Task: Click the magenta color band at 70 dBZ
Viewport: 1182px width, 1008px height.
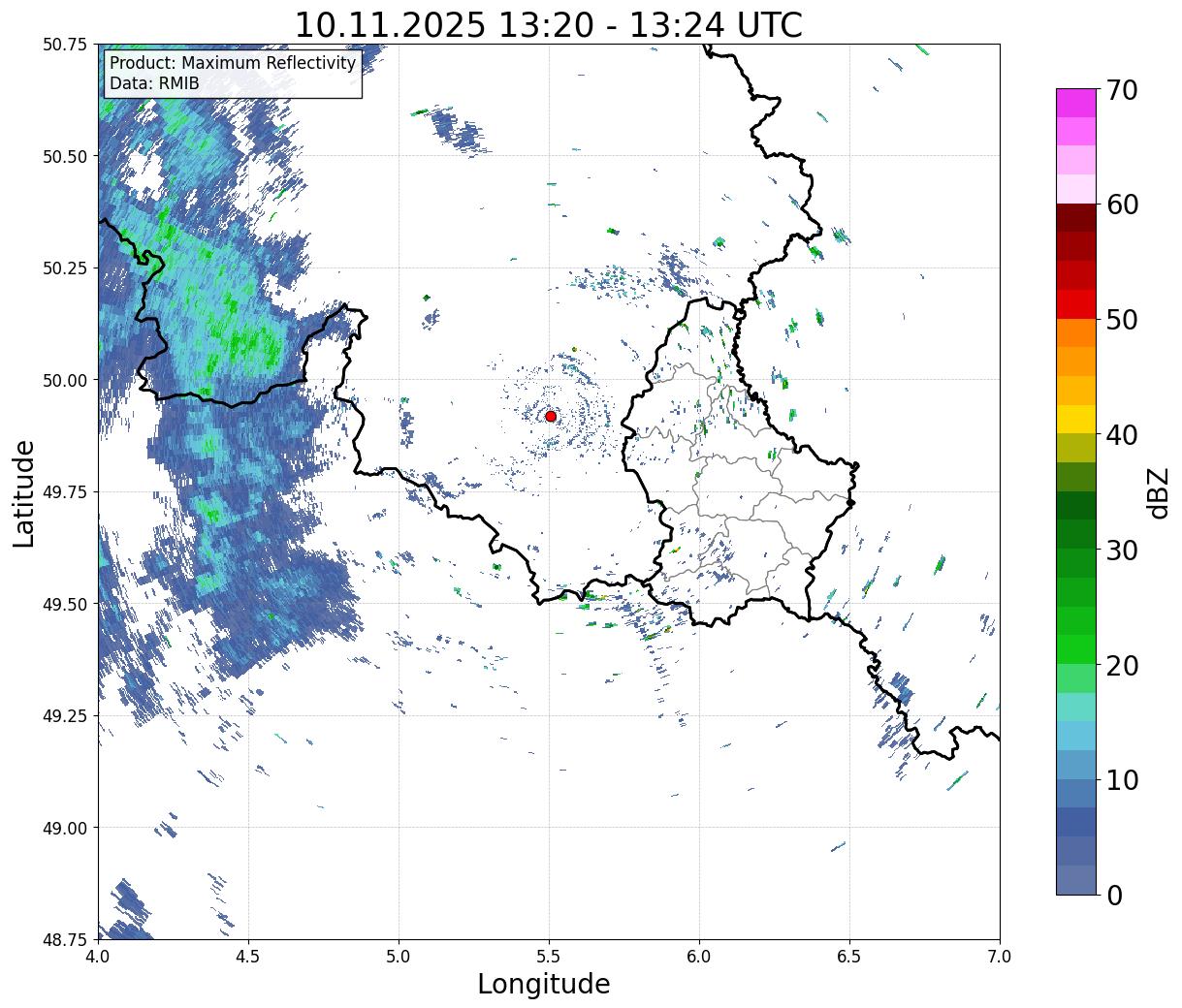Action: click(1076, 103)
